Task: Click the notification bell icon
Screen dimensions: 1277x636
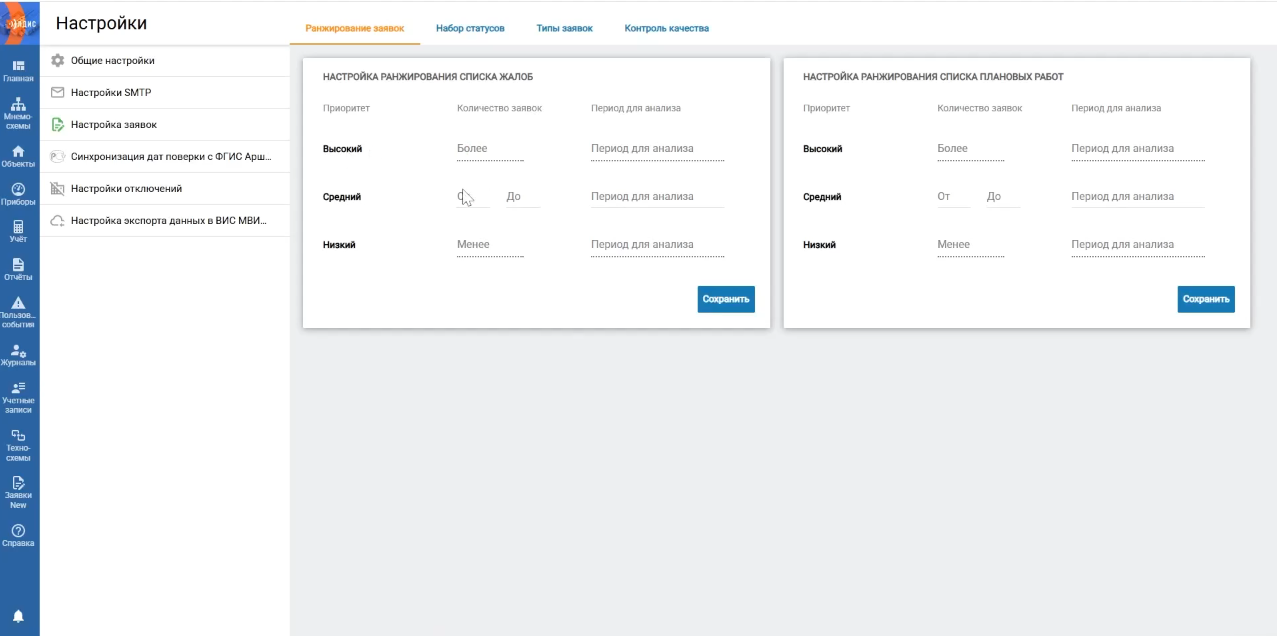Action: (x=18, y=616)
